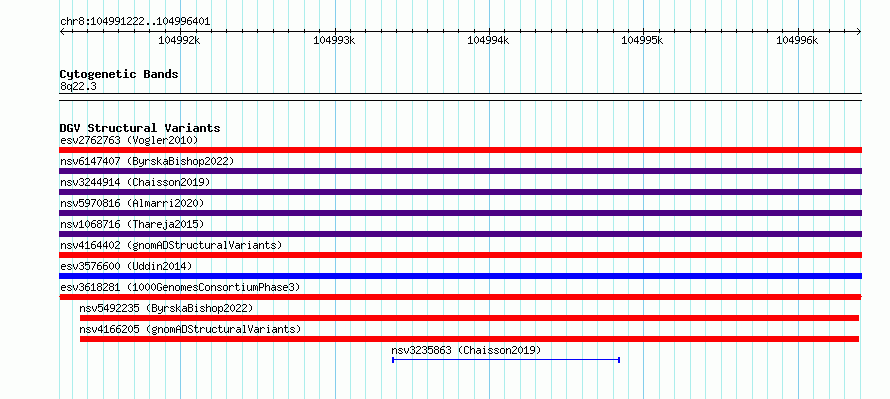The height and width of the screenshot is (399, 890).
Task: Click the nsv5492235 (ByrskaBishop2022) red bar
Action: tap(469, 318)
